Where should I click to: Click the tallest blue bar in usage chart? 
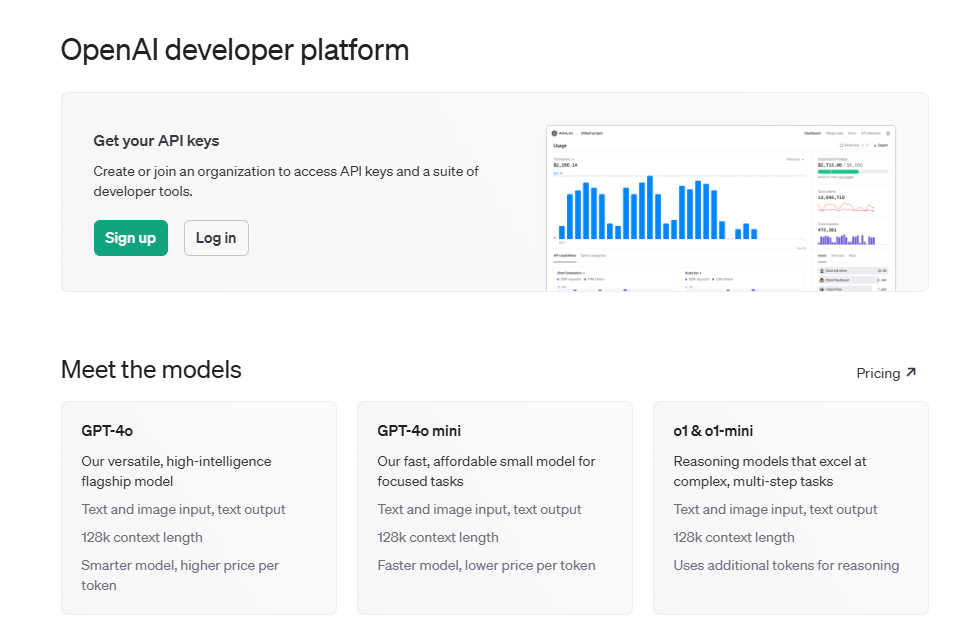point(650,207)
